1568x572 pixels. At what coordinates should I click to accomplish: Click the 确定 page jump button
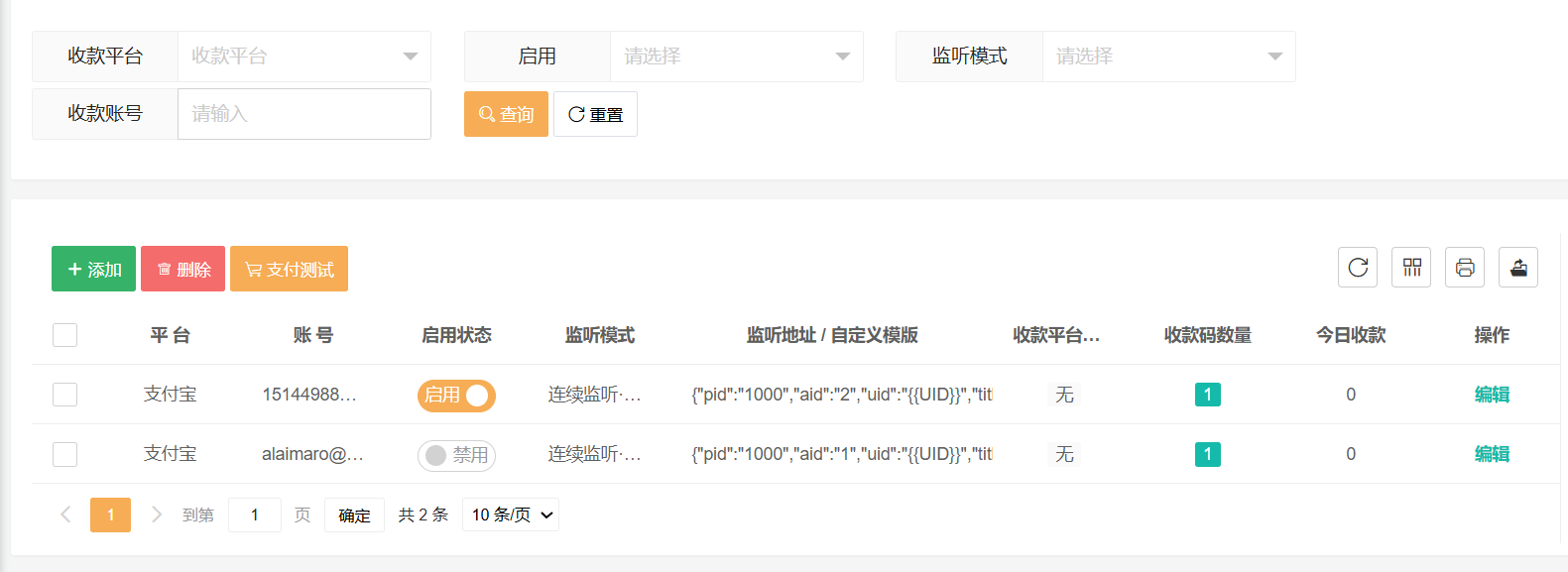click(x=354, y=515)
